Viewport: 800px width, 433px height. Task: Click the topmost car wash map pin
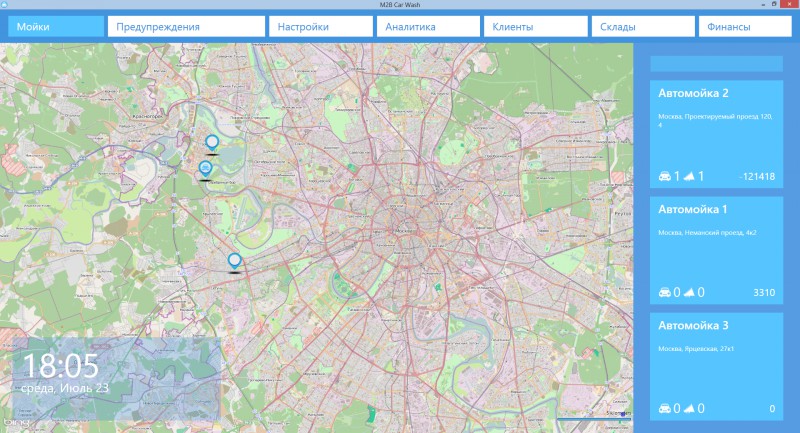(x=212, y=143)
